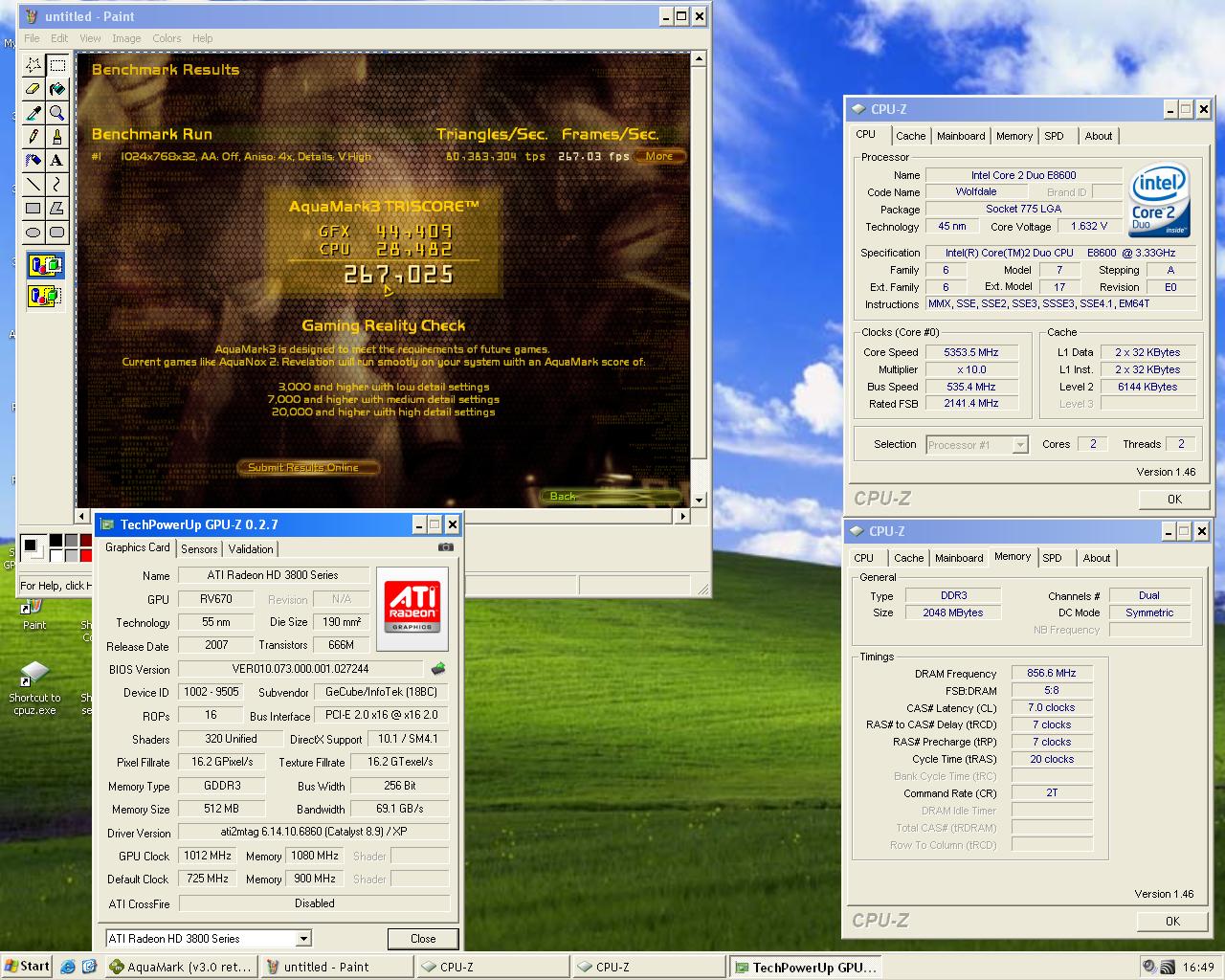
Task: Activate the Magnifier tool in Paint
Action: 57,113
